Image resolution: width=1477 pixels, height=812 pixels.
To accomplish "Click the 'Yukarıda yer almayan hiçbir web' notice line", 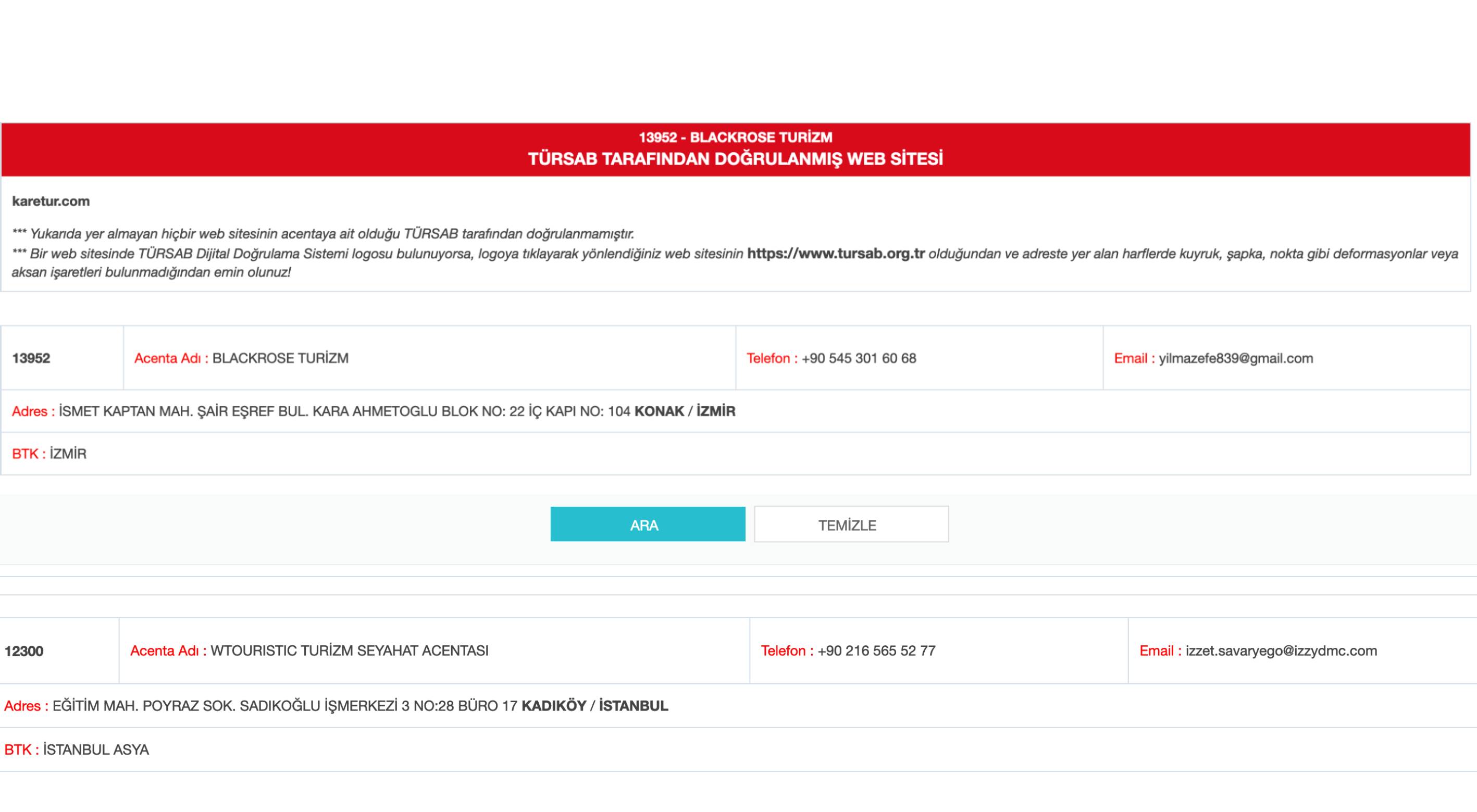I will [323, 234].
